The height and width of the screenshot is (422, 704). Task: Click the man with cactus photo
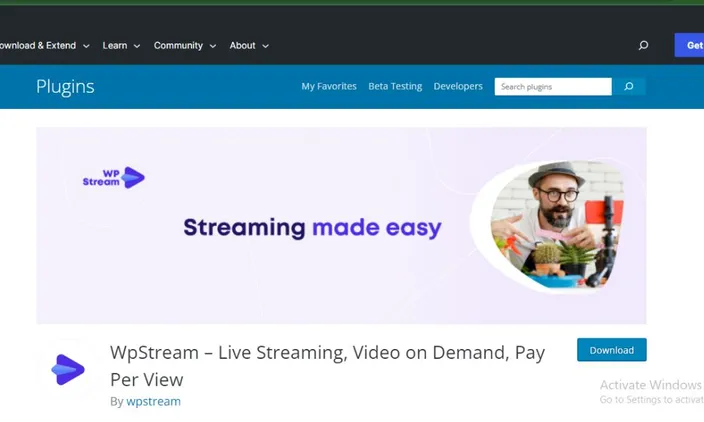[x=556, y=225]
